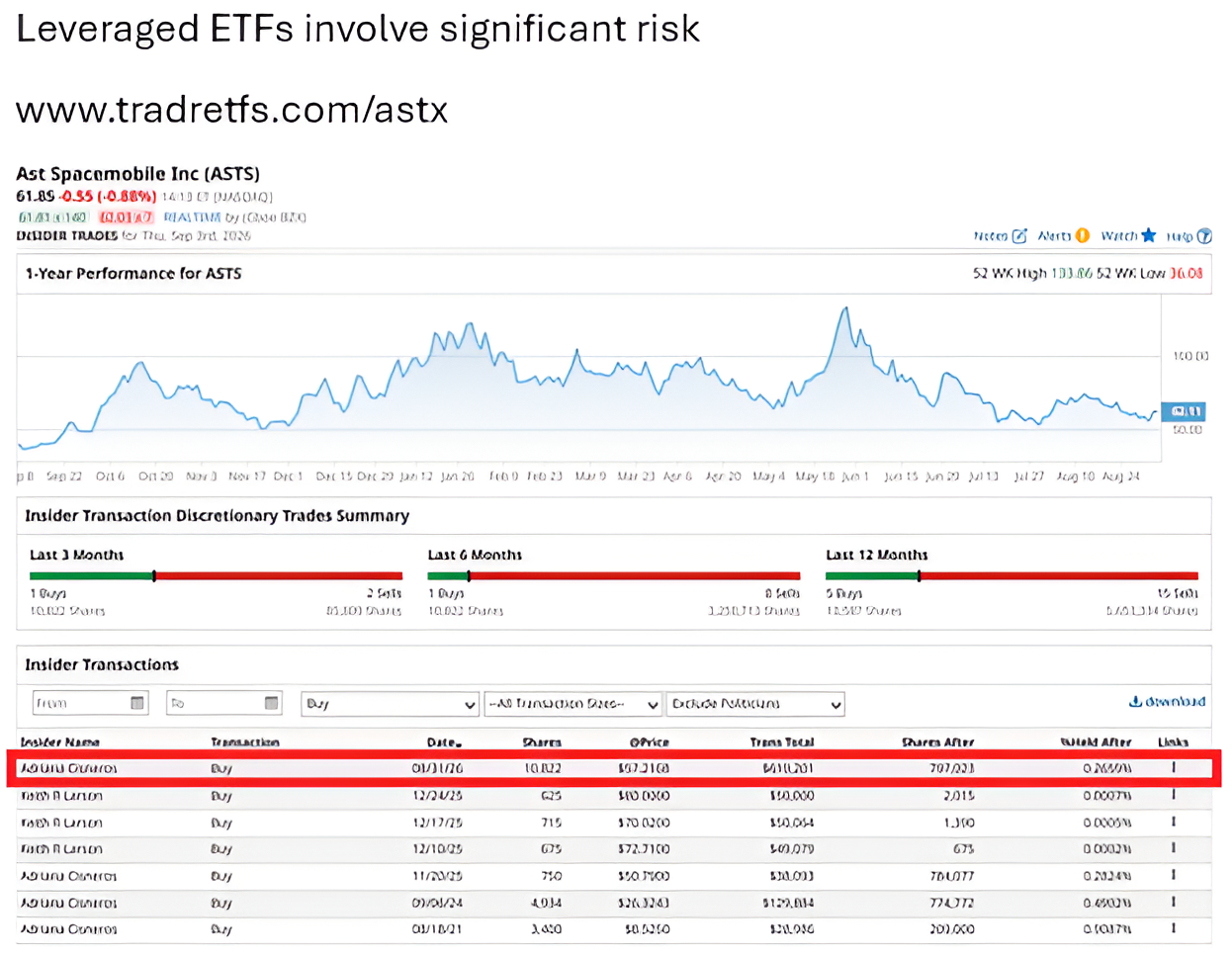Click the download icon above the table
Screen dimensions: 1232x957
pos(1135,702)
